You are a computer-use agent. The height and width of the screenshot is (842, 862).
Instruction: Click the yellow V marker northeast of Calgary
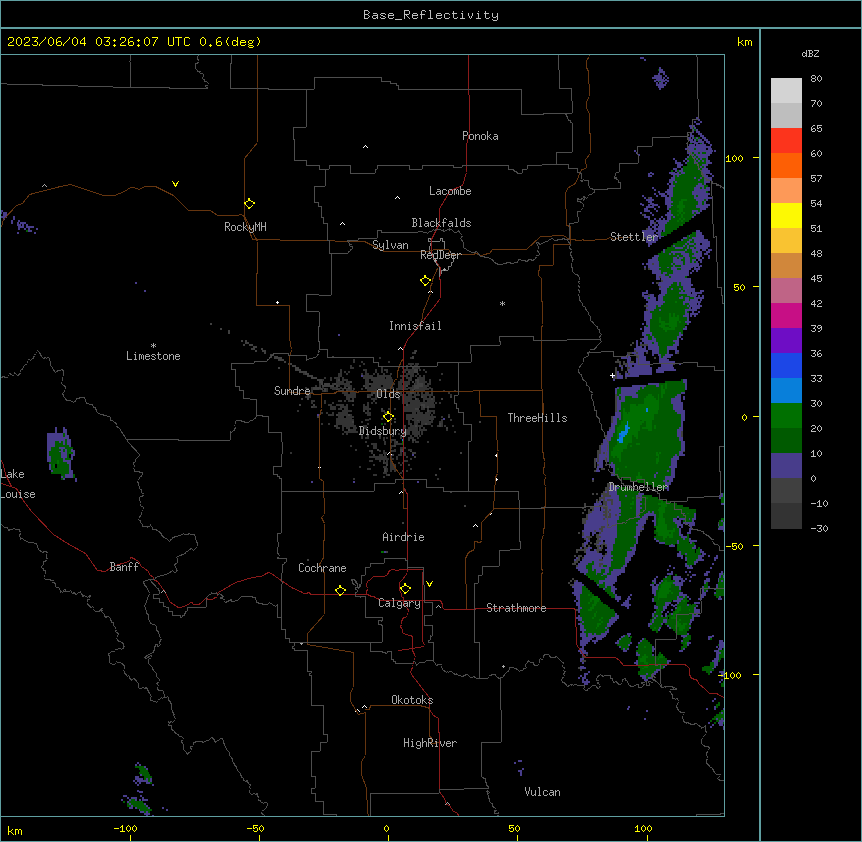pos(429,584)
